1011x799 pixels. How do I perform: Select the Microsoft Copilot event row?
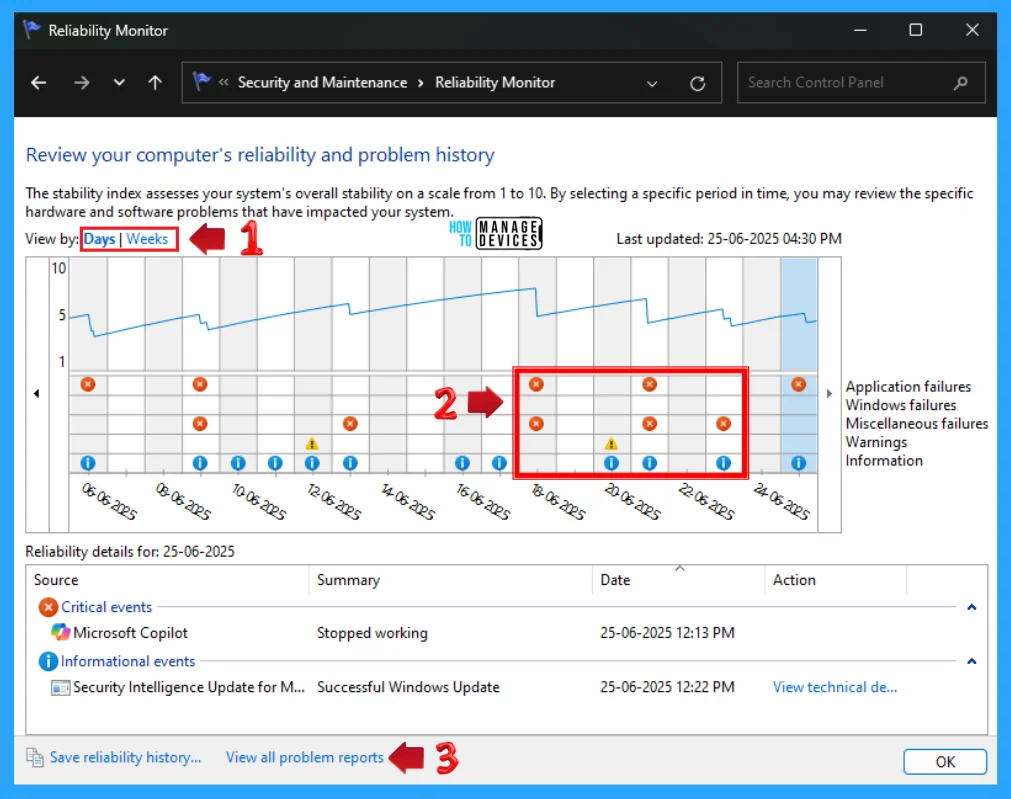pyautogui.click(x=506, y=633)
